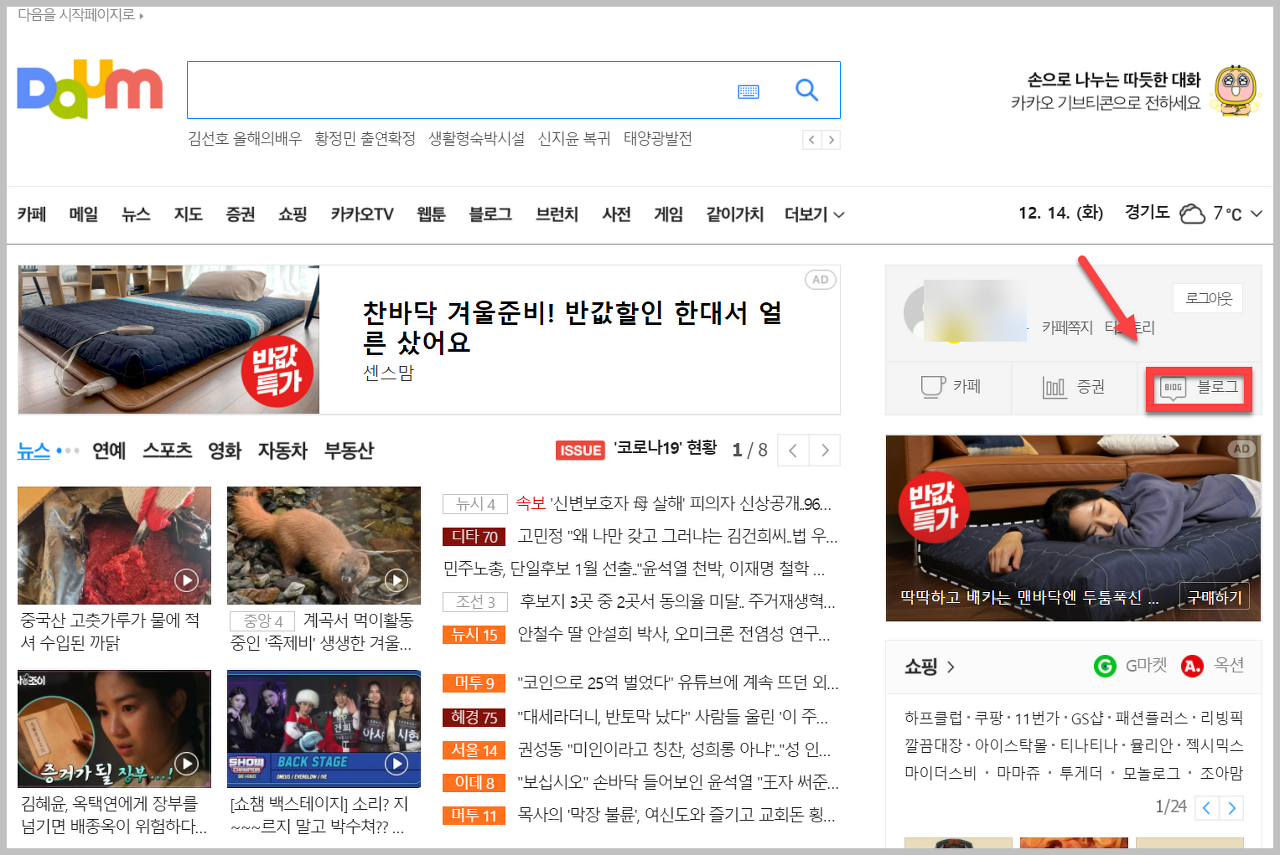Go to next shopping list page
This screenshot has height=855, width=1280.
coord(1232,807)
